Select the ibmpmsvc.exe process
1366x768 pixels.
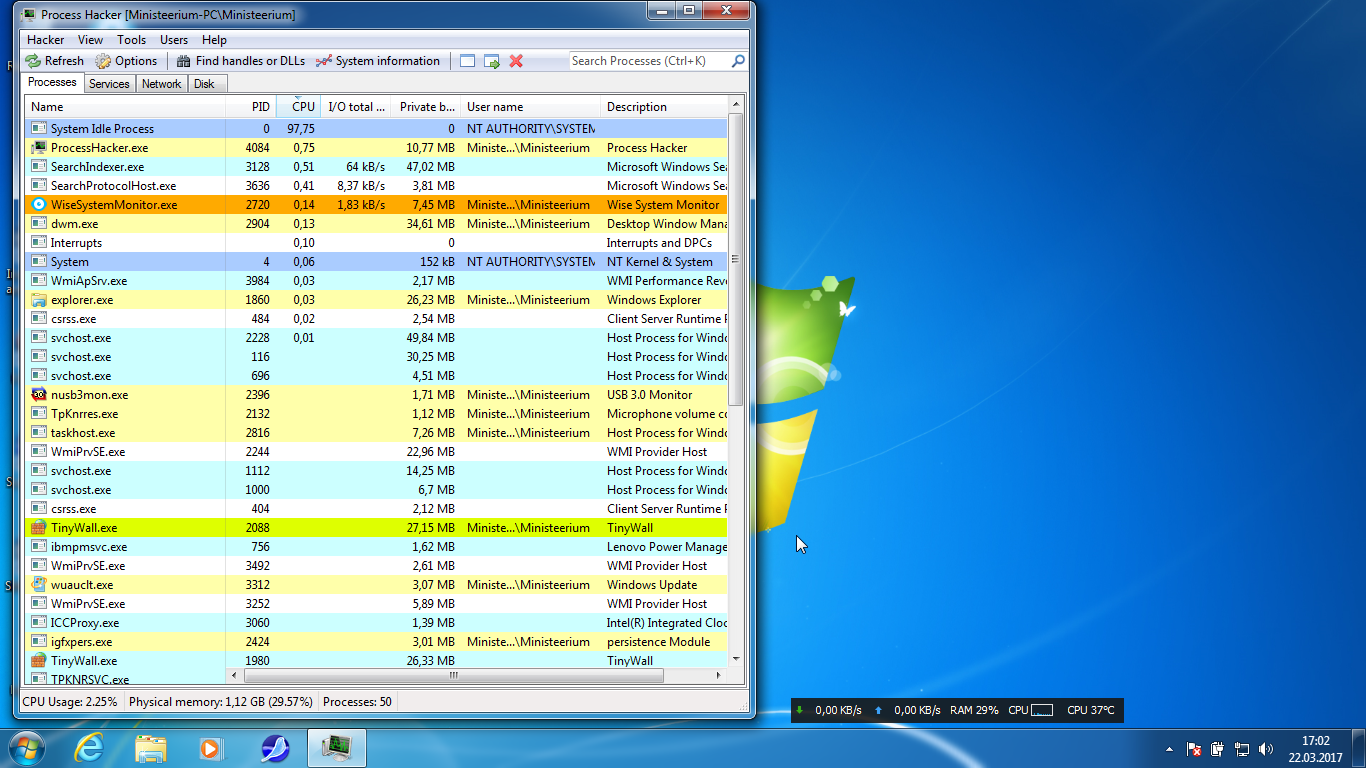377,547
